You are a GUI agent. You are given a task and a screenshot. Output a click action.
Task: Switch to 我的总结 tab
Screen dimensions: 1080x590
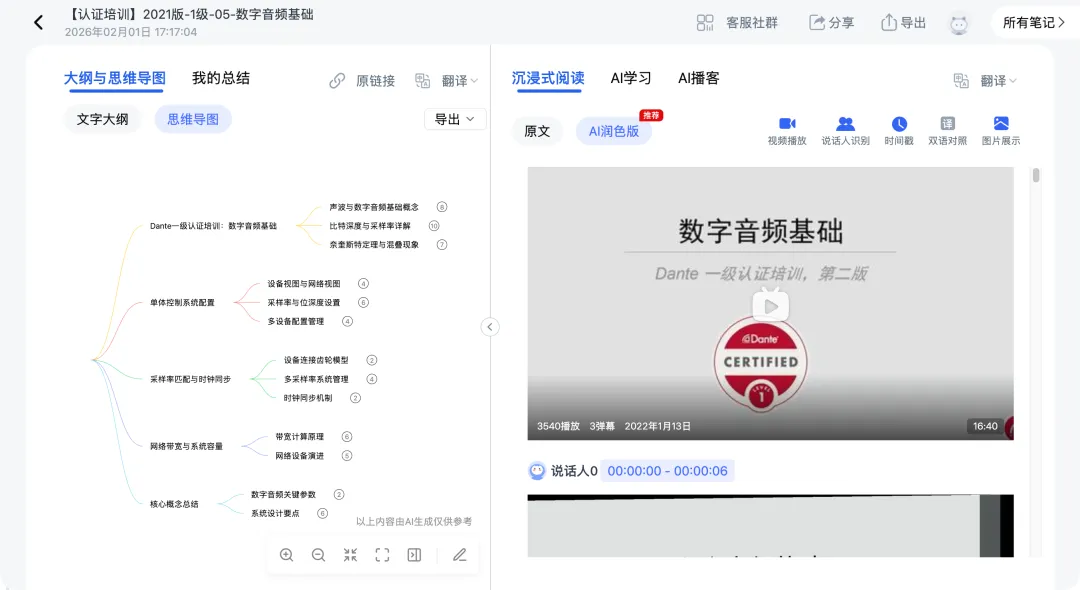[x=220, y=78]
